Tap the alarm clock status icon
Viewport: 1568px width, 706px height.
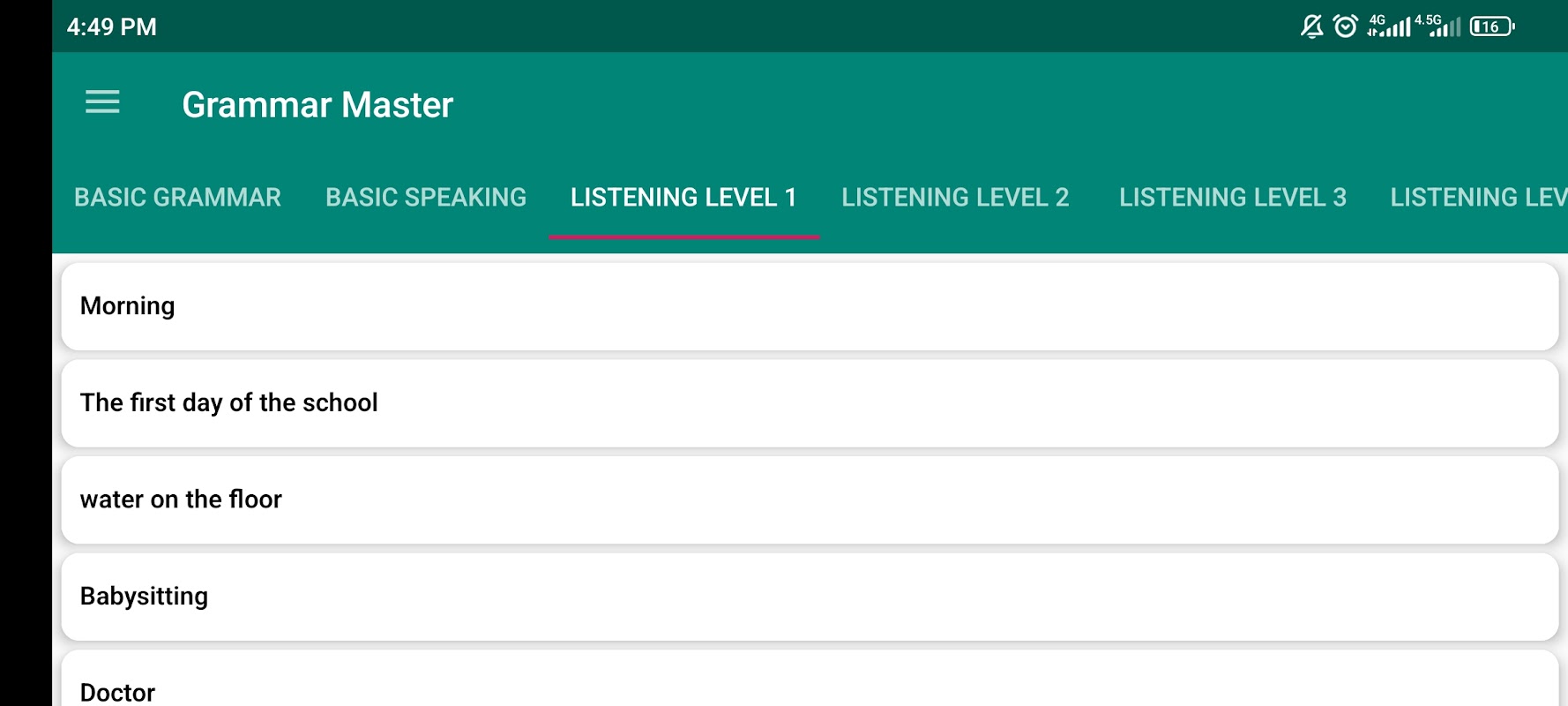tap(1345, 26)
